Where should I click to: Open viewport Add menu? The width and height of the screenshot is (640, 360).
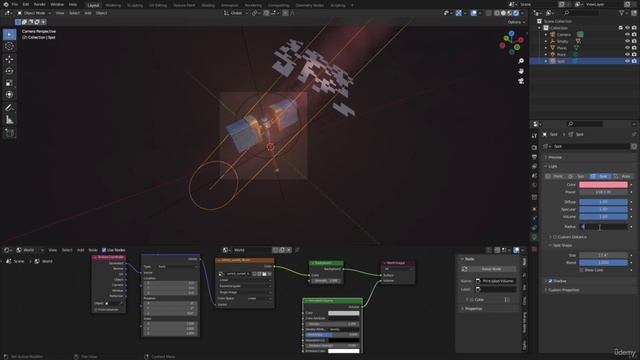click(88, 13)
